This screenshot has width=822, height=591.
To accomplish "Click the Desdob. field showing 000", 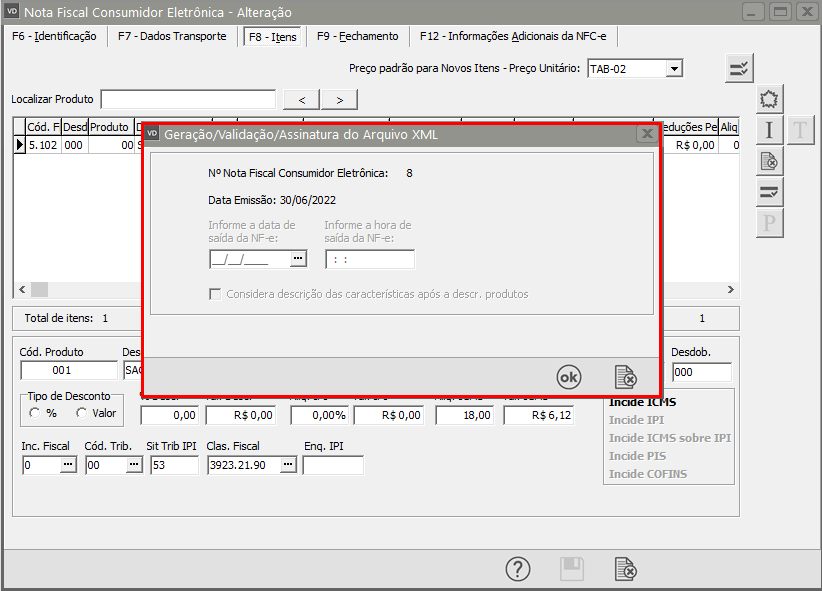I will coord(701,372).
